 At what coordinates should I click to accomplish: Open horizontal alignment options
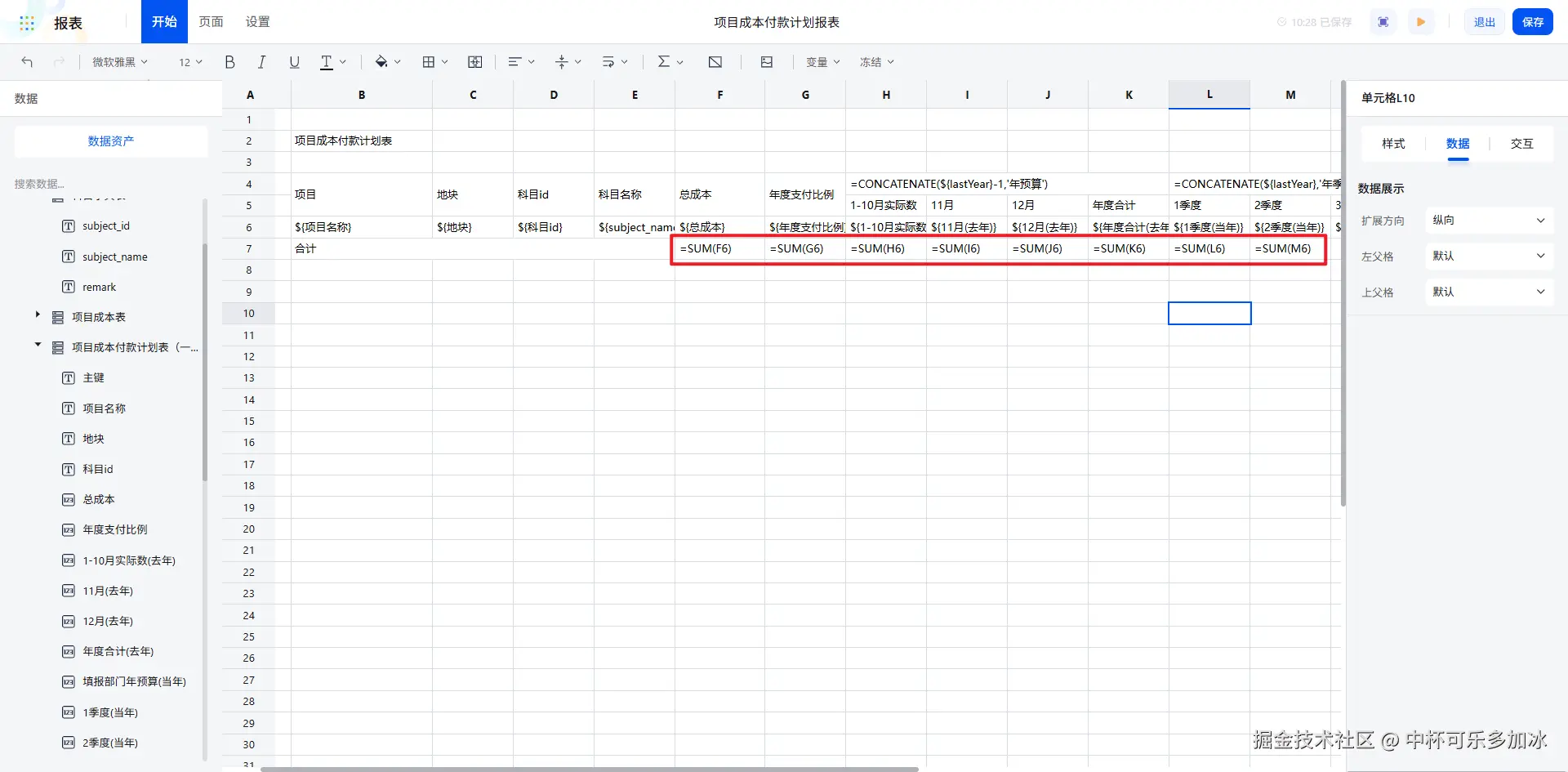click(x=514, y=62)
